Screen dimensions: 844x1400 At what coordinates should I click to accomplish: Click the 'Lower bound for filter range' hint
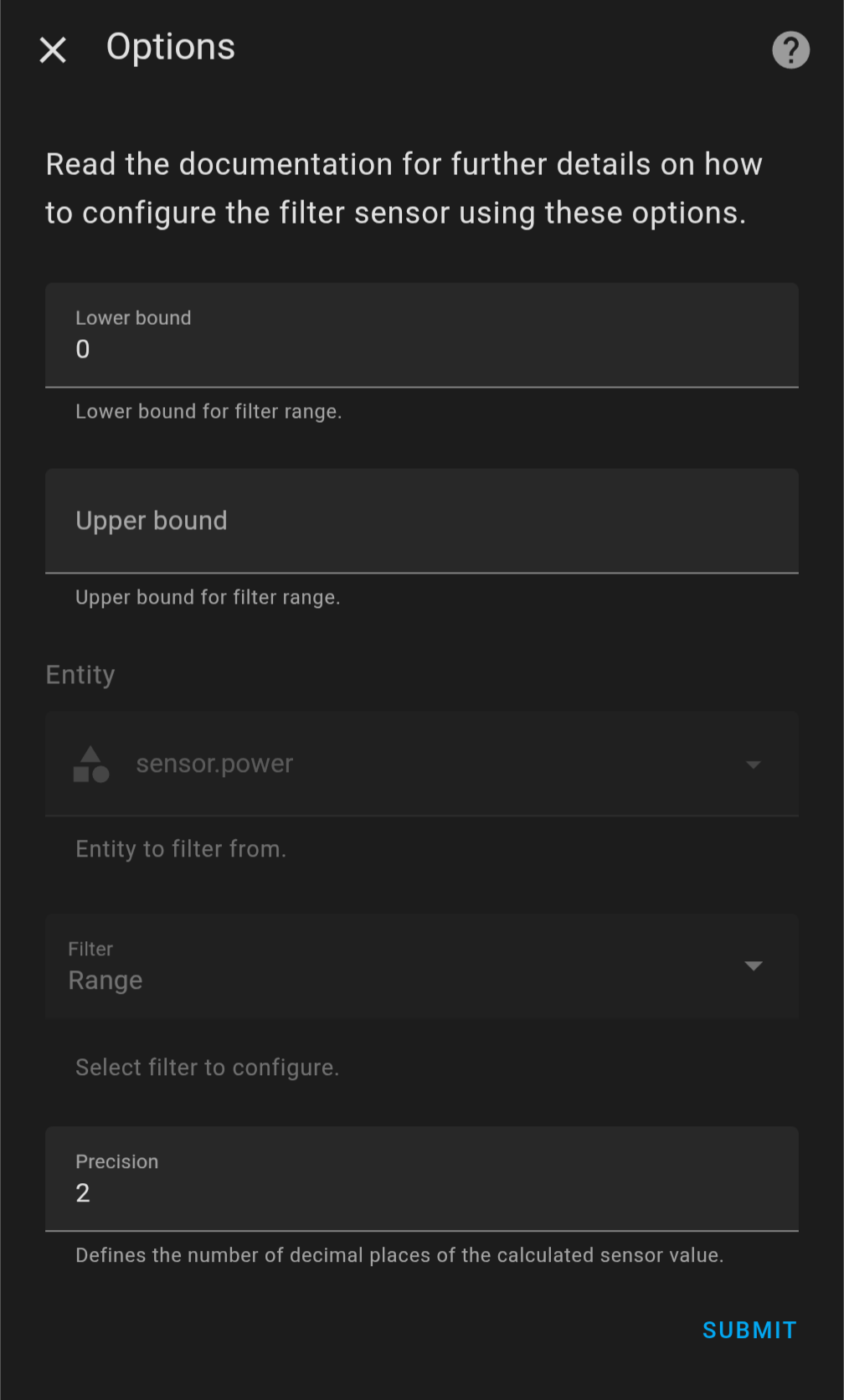click(208, 412)
